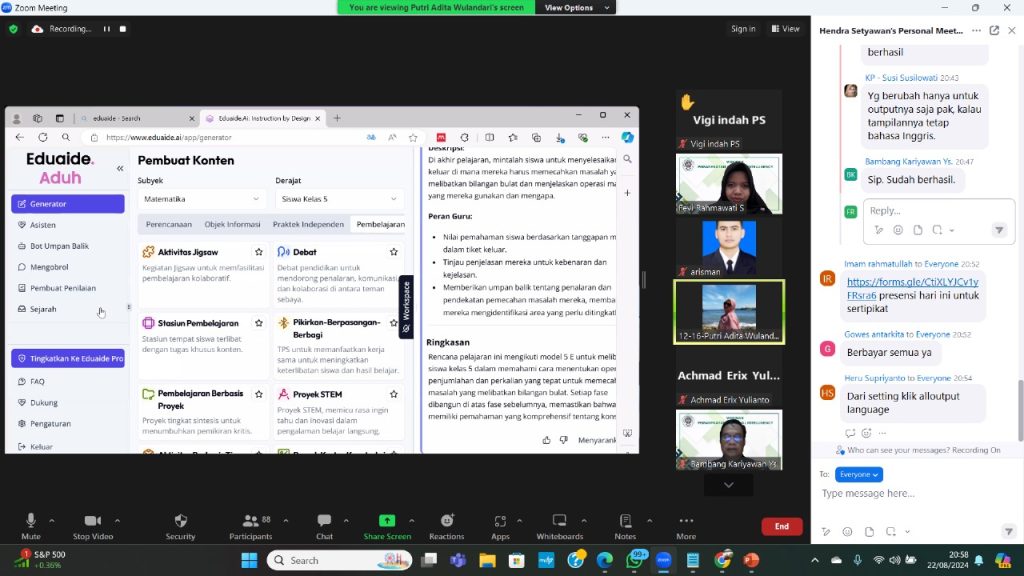The height and width of the screenshot is (576, 1024).
Task: Open the Reactions panel
Action: click(447, 521)
